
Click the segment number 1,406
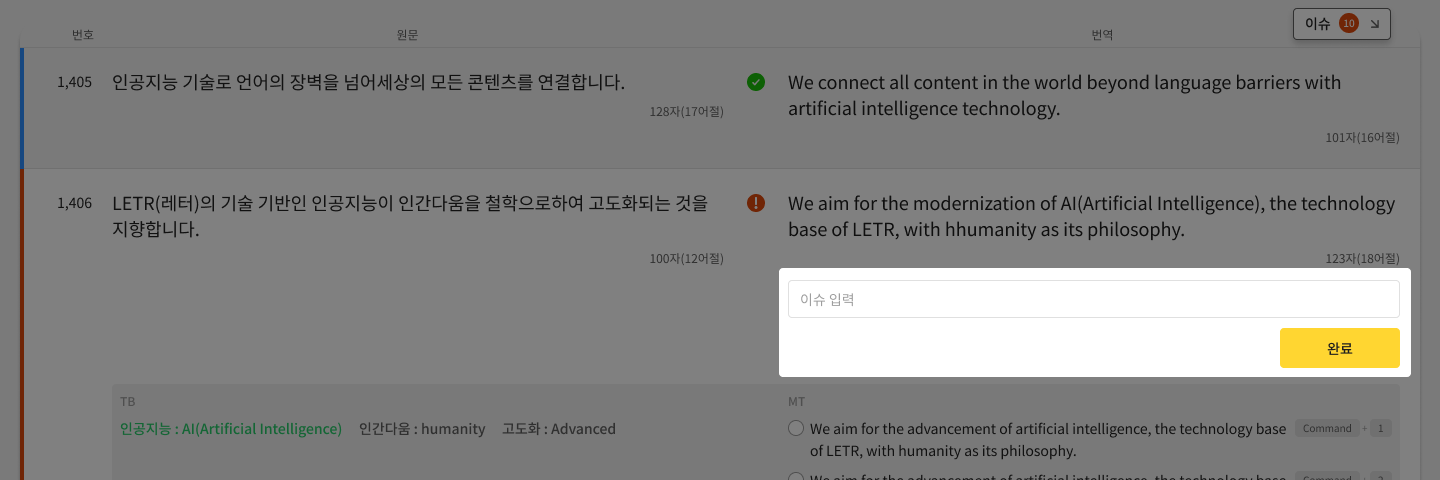pos(75,203)
